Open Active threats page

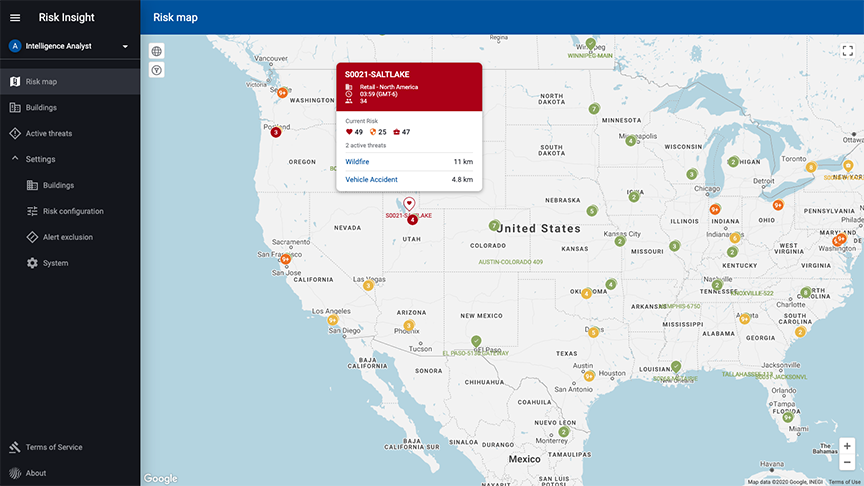click(48, 133)
